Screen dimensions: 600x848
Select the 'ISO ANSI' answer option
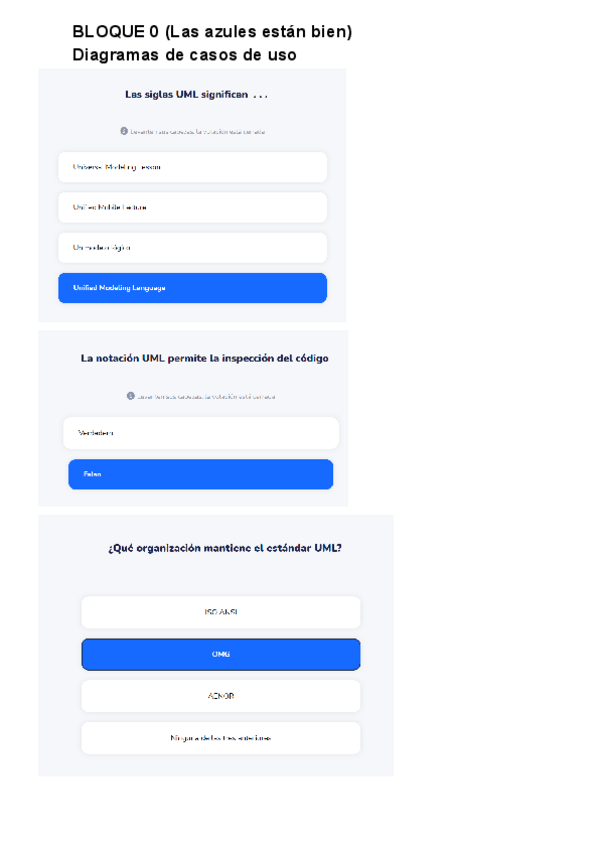pos(220,612)
